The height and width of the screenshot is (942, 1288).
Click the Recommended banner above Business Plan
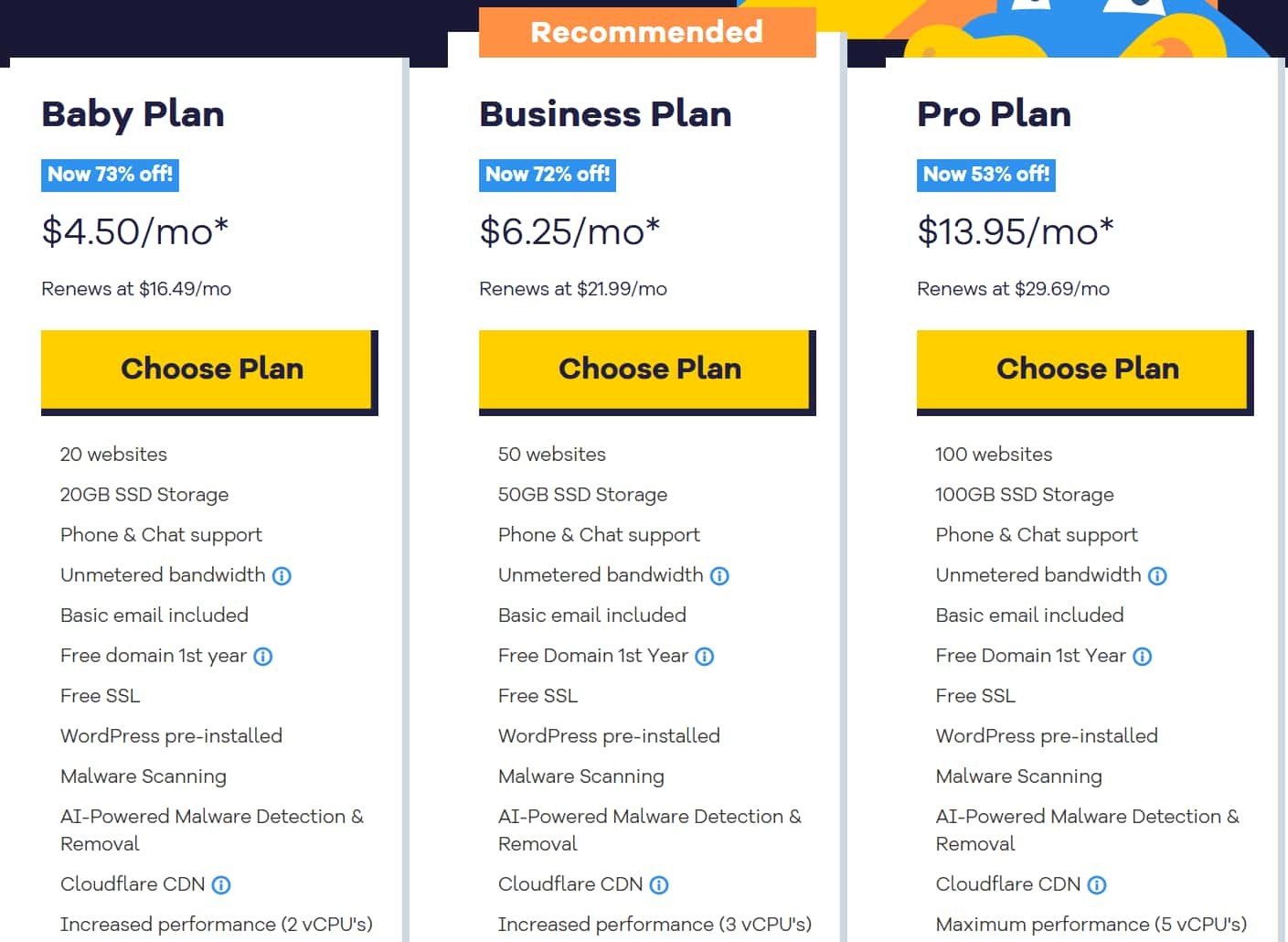(x=647, y=32)
